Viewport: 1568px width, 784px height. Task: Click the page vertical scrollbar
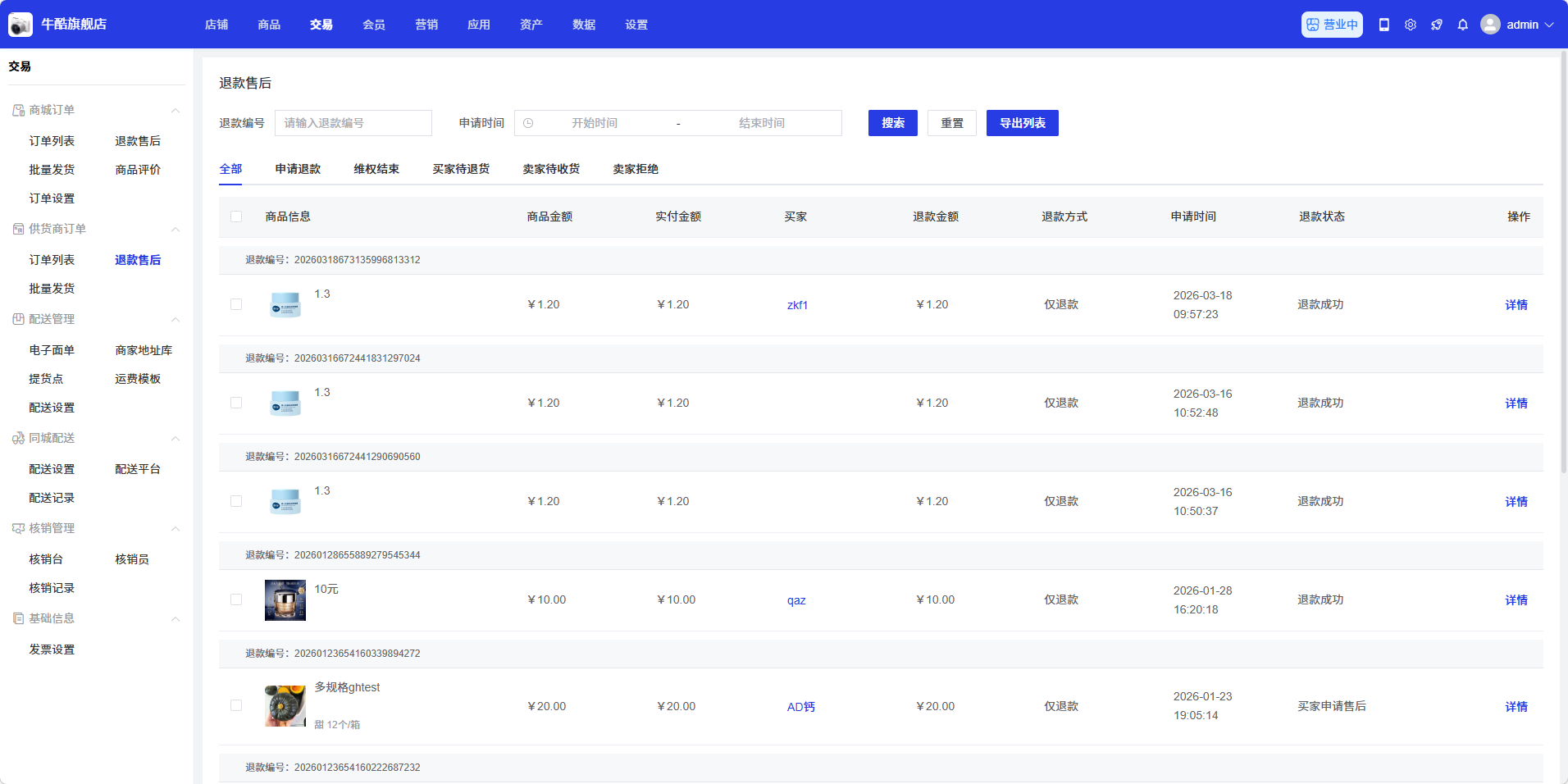(x=1563, y=262)
